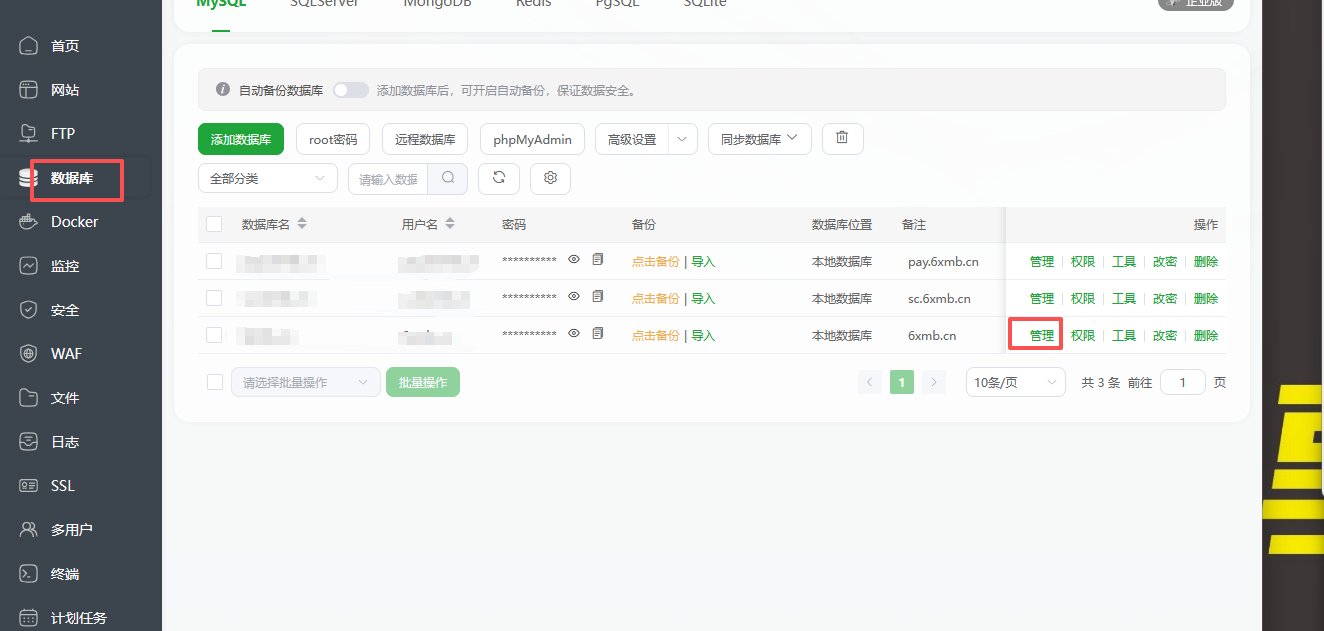This screenshot has height=631, width=1324.
Task: Show password for sc.6xmb.cn database
Action: (x=574, y=297)
